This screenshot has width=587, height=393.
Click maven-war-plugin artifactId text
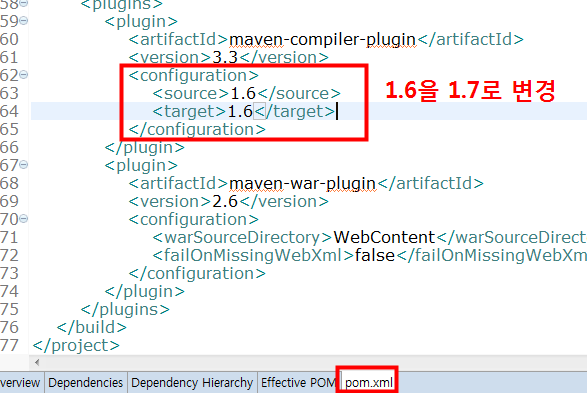pyautogui.click(x=302, y=183)
